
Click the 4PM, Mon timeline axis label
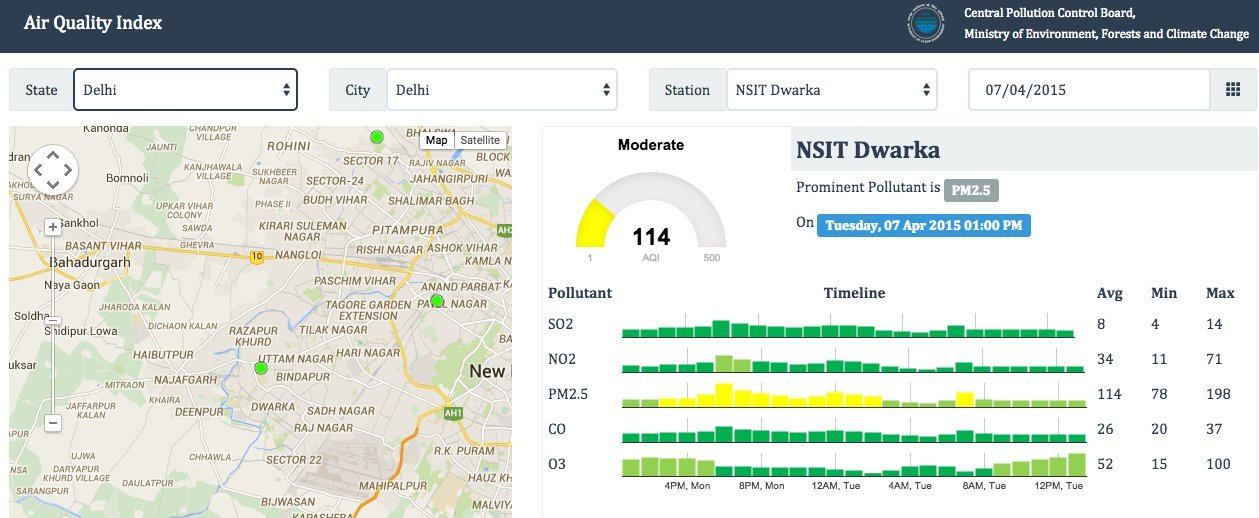coord(687,485)
